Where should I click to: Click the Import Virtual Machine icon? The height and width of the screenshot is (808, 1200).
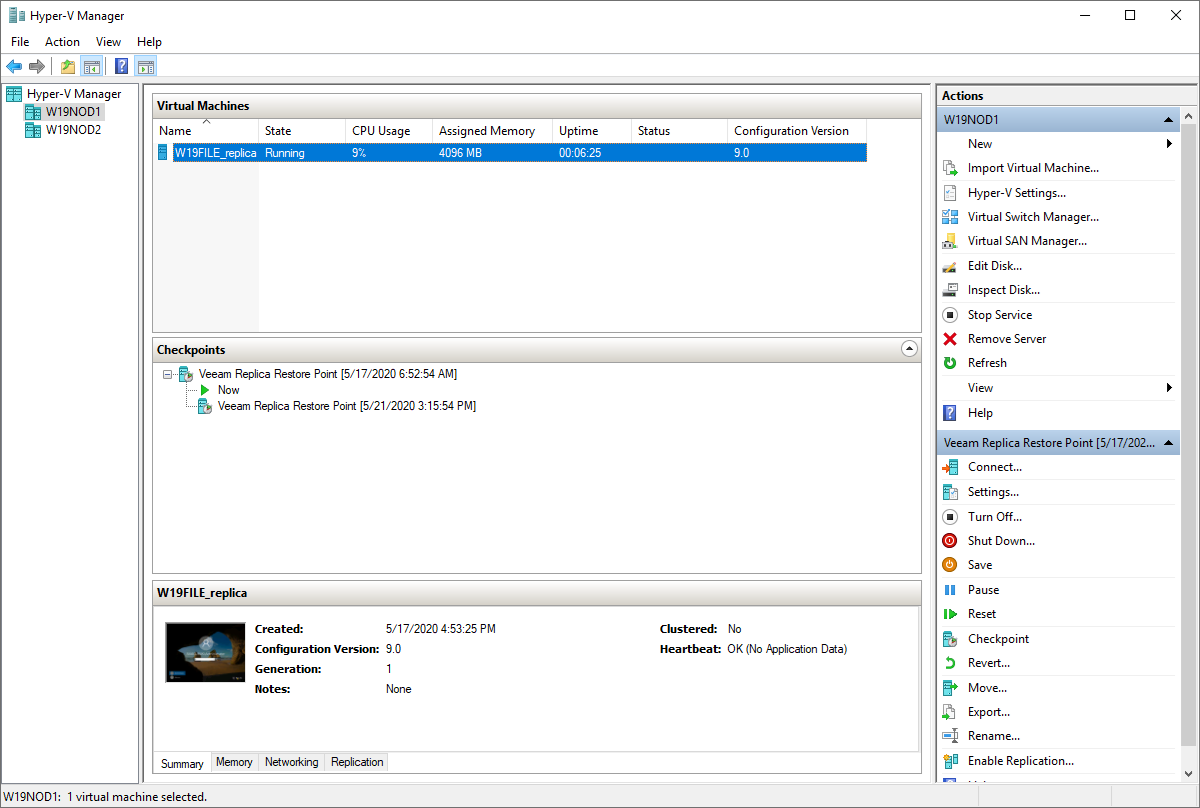coord(950,168)
